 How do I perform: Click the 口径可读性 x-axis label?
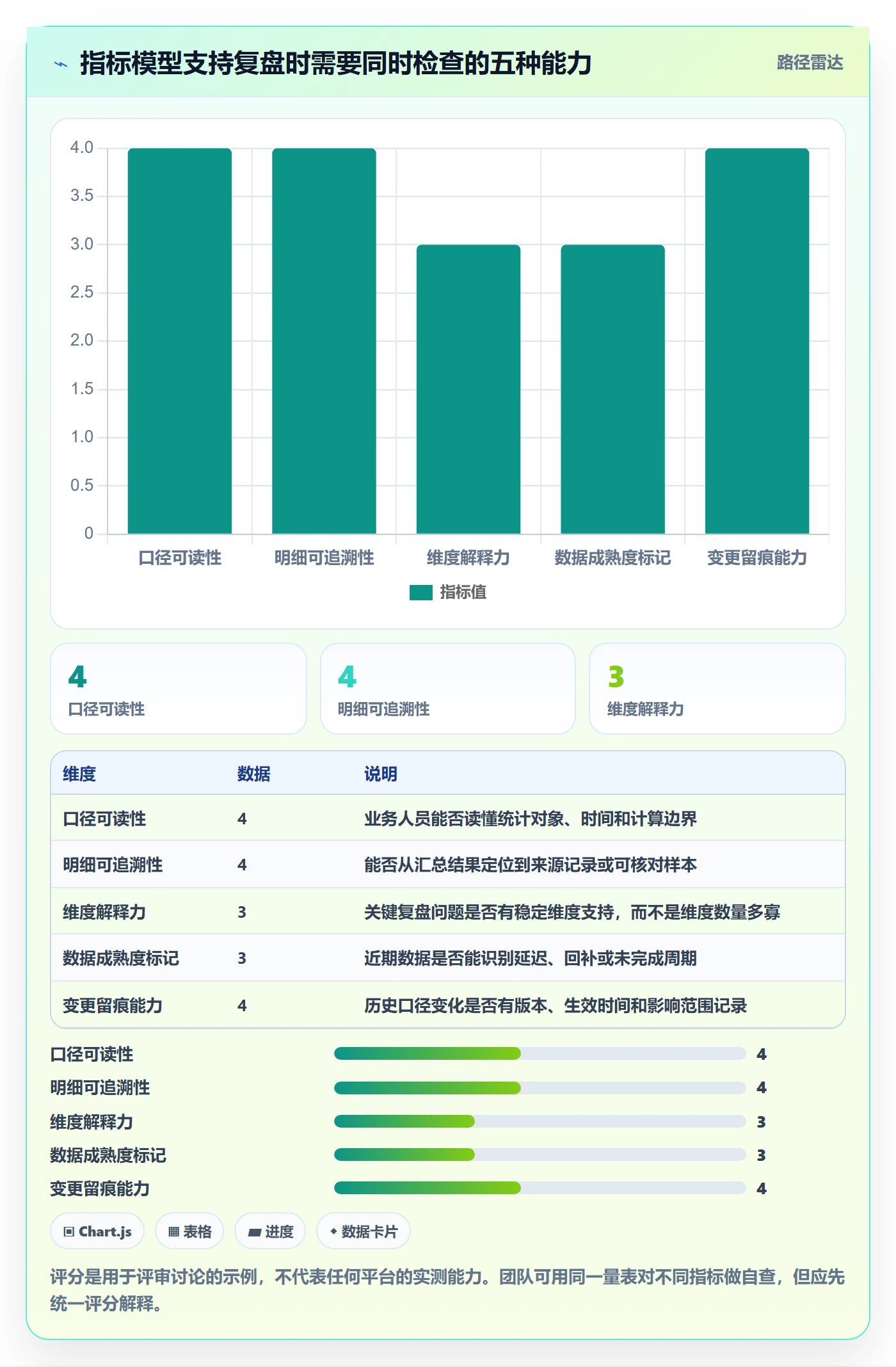[x=180, y=558]
